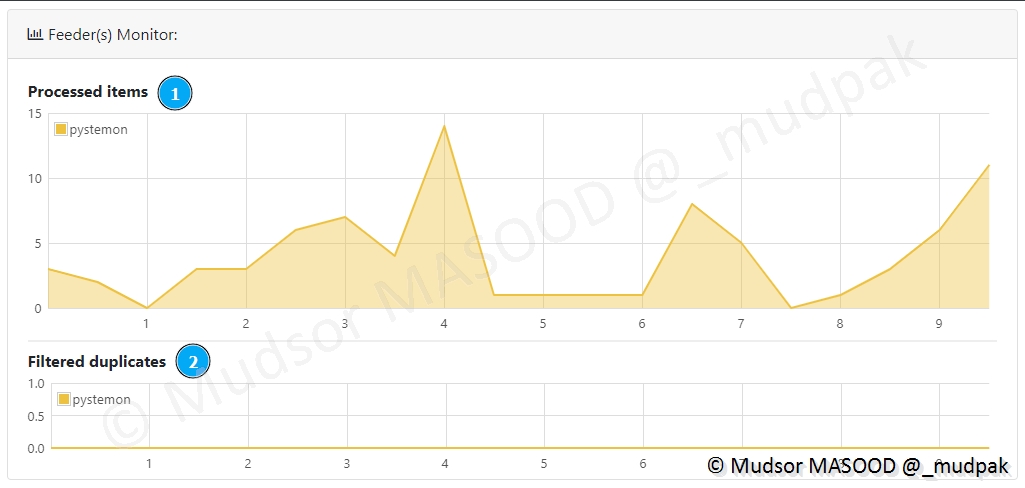Click the highest peak in Processed items chart
The image size is (1025, 488).
point(444,126)
